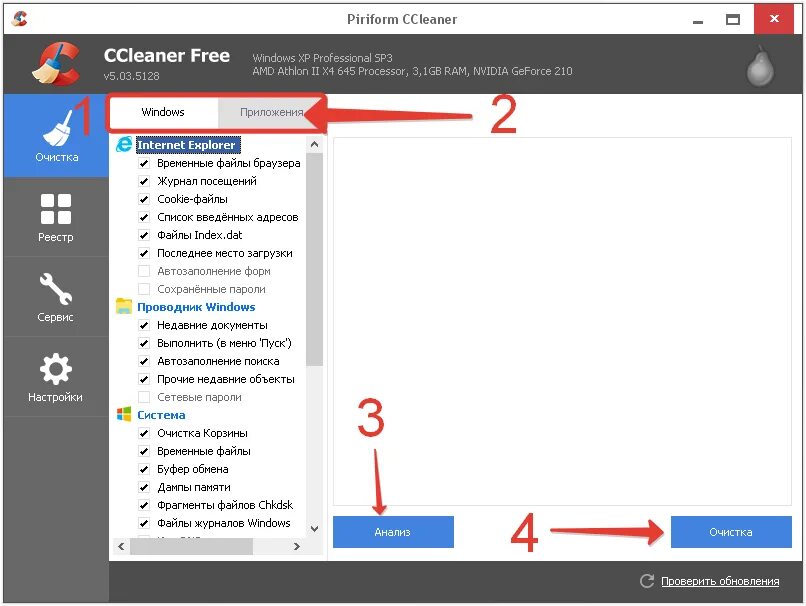The height and width of the screenshot is (606, 806).
Task: Click the Система Windows flag icon
Action: [x=124, y=414]
